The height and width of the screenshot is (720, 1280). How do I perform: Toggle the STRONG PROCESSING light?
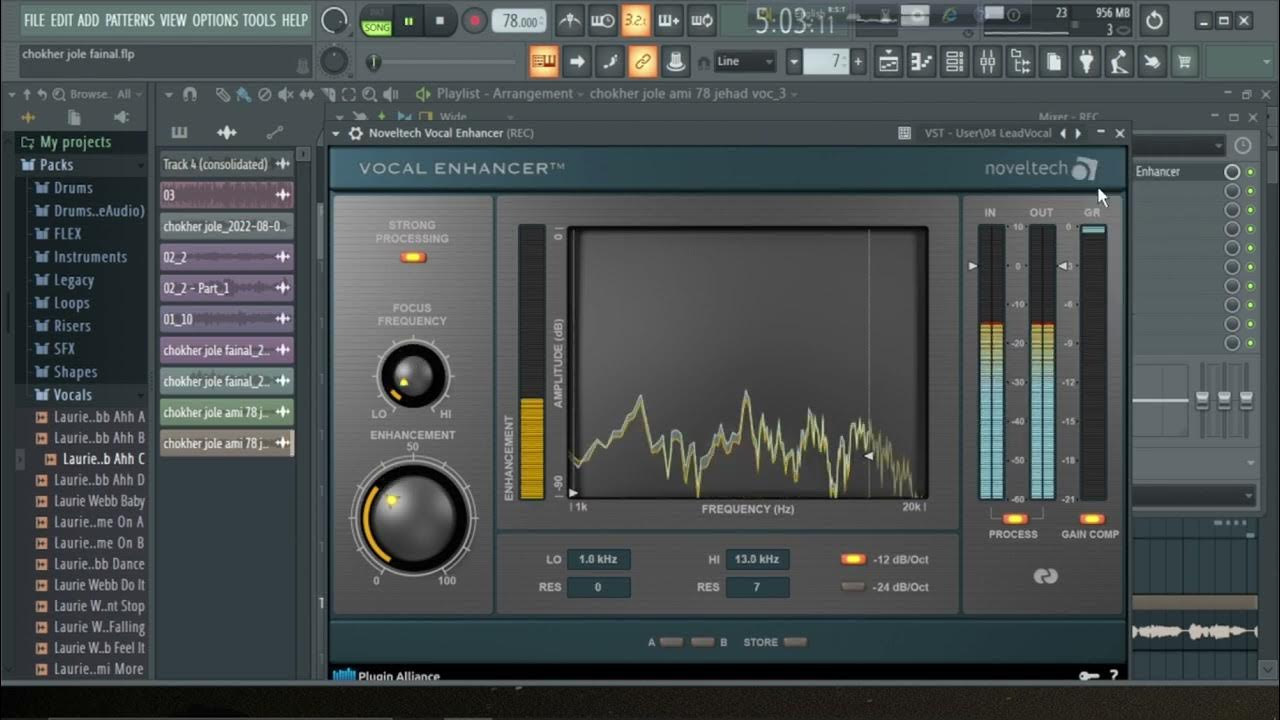[x=413, y=257]
